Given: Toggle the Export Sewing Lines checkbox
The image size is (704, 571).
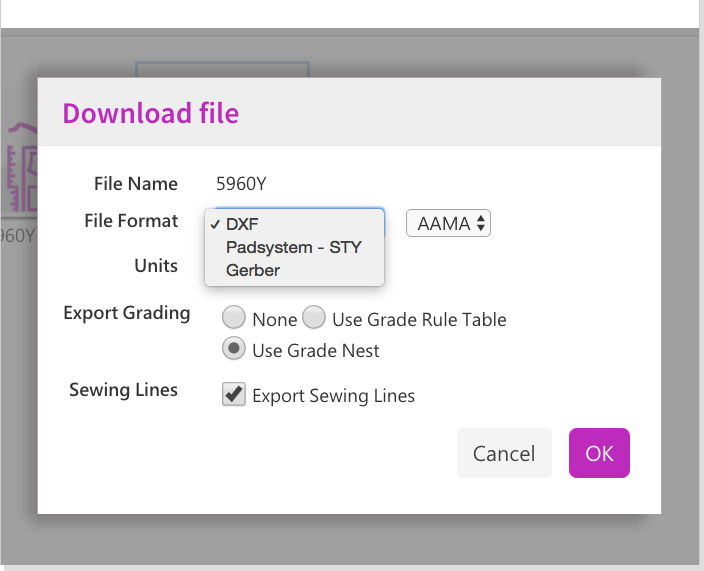Looking at the screenshot, I should pos(234,395).
